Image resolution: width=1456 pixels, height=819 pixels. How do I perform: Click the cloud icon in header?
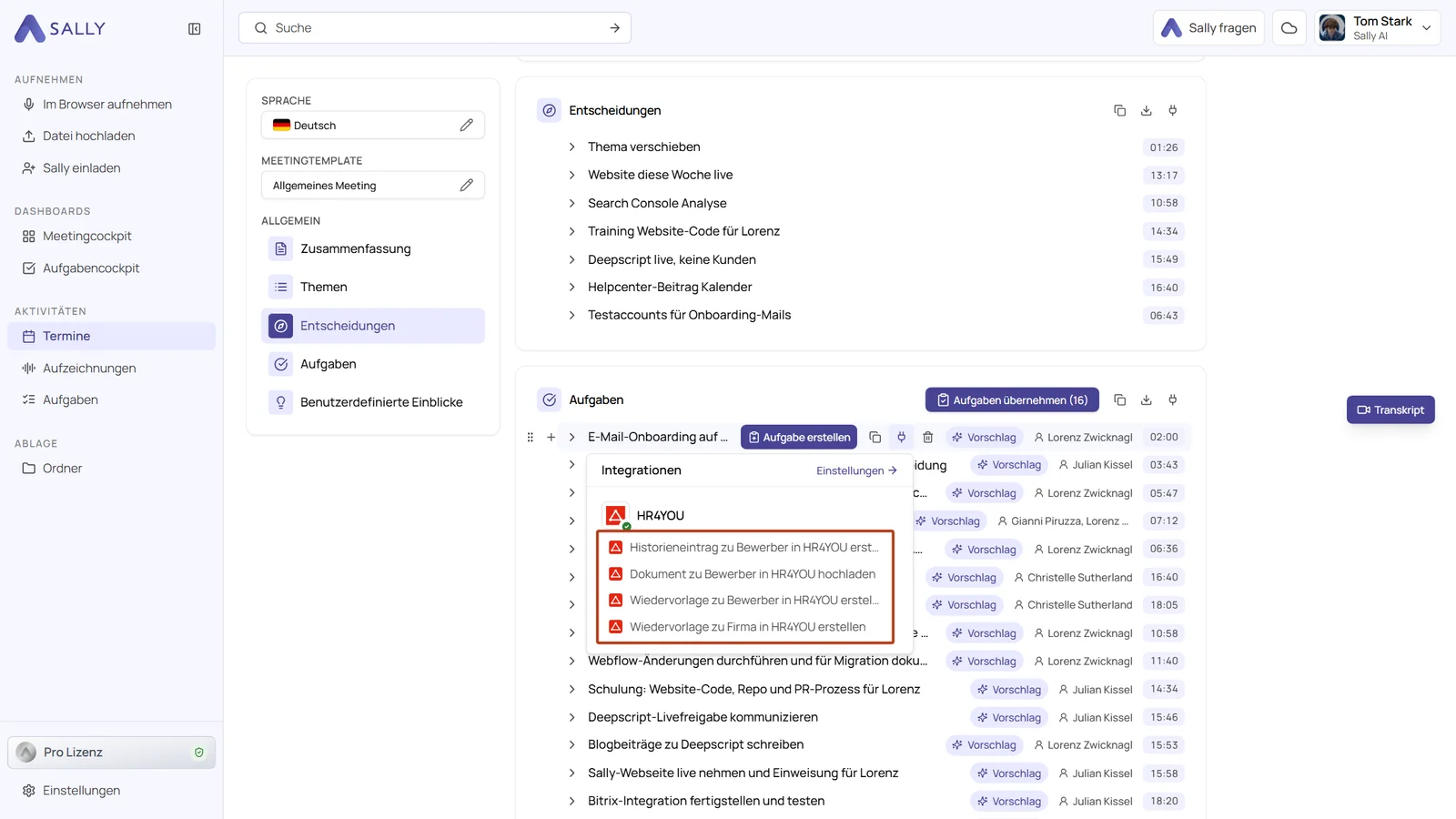tap(1289, 28)
